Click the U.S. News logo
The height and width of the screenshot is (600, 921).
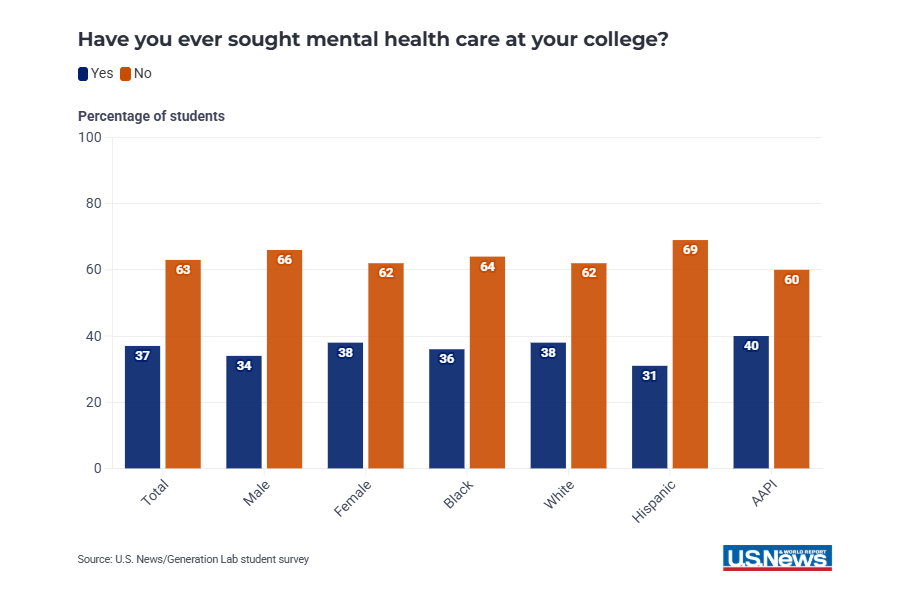pos(777,558)
